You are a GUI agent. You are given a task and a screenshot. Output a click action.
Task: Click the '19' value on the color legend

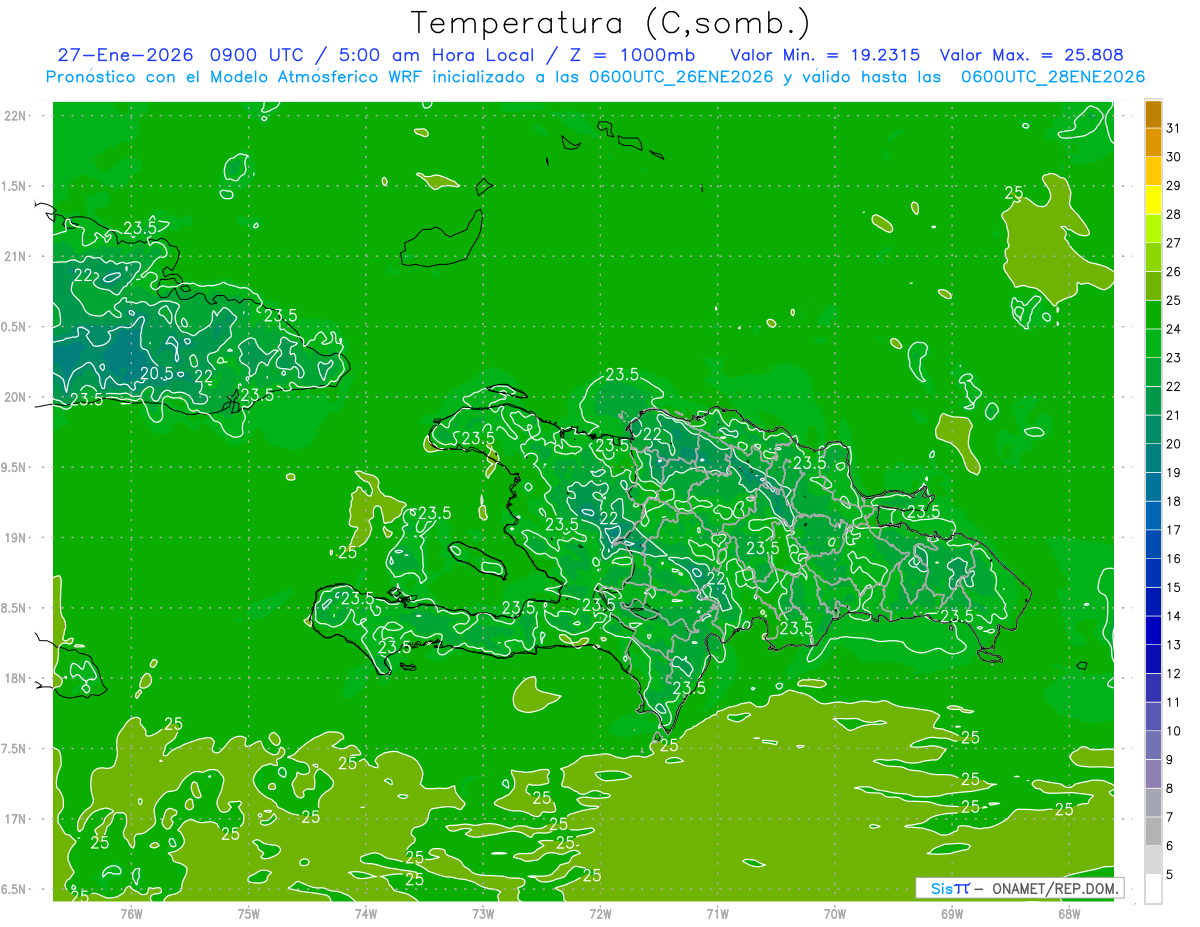(1174, 472)
